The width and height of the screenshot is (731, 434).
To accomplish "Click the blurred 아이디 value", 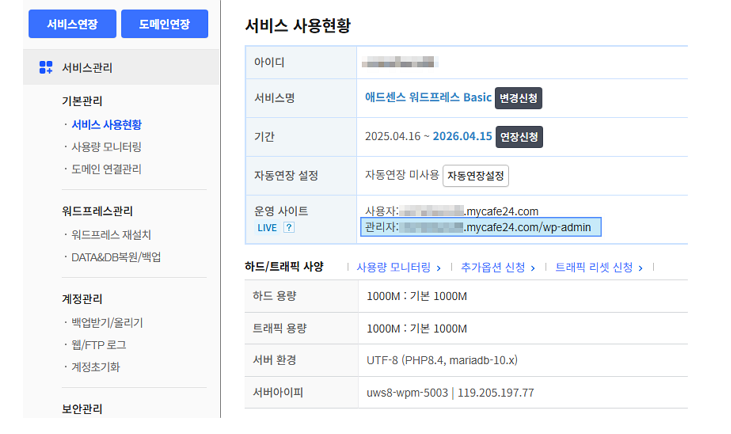I will click(400, 62).
